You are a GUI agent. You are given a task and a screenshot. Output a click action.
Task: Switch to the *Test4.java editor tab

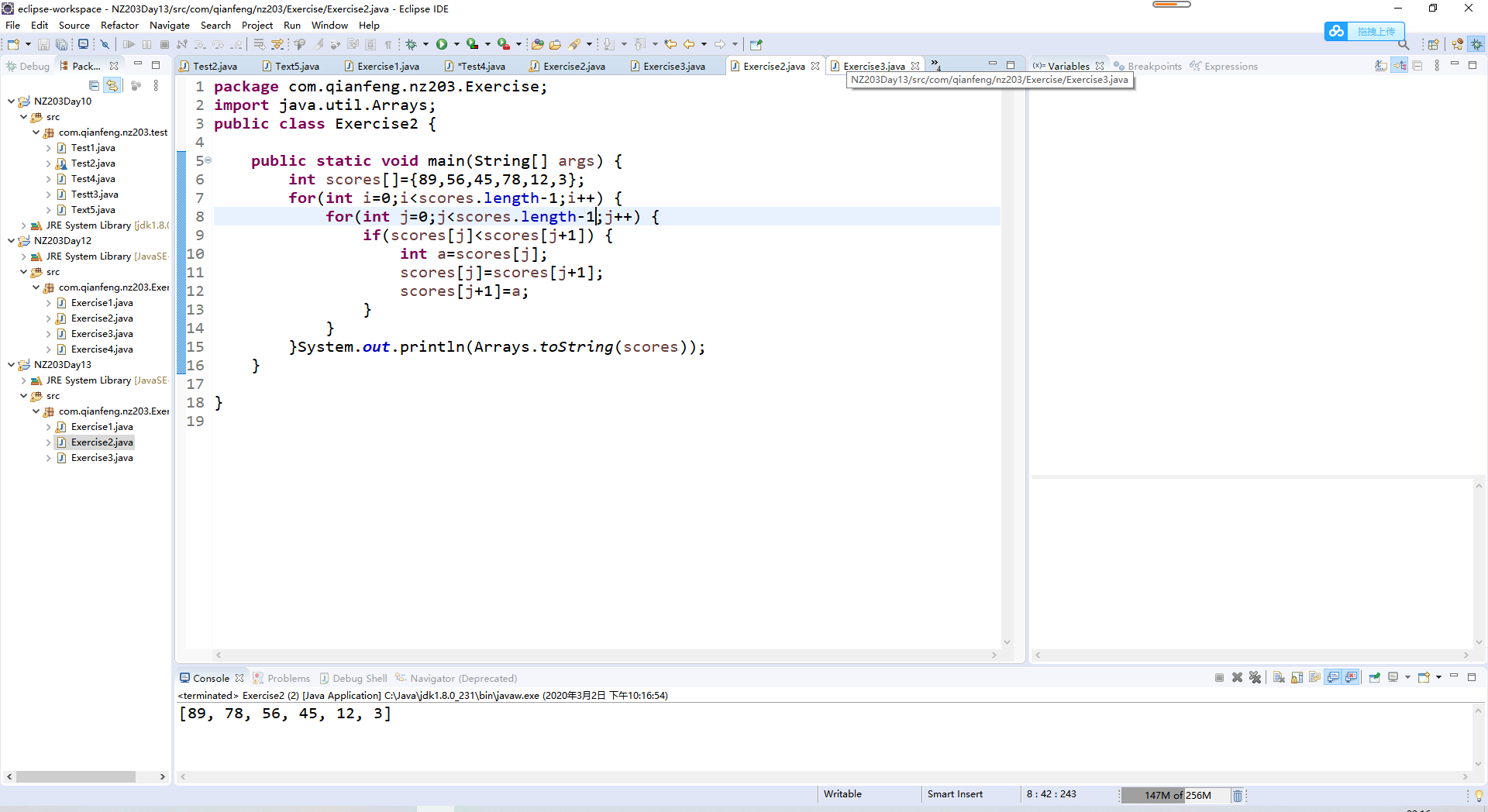(475, 66)
